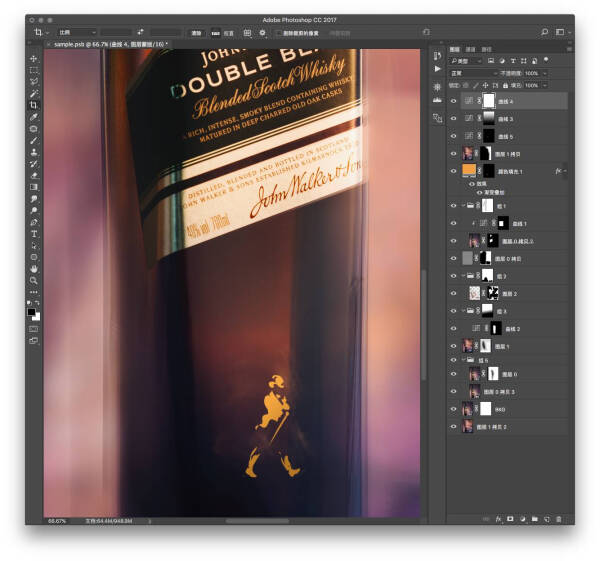Screen dimensions: 600x561
Task: Open the opacity slider dropdown arrow
Action: point(545,73)
